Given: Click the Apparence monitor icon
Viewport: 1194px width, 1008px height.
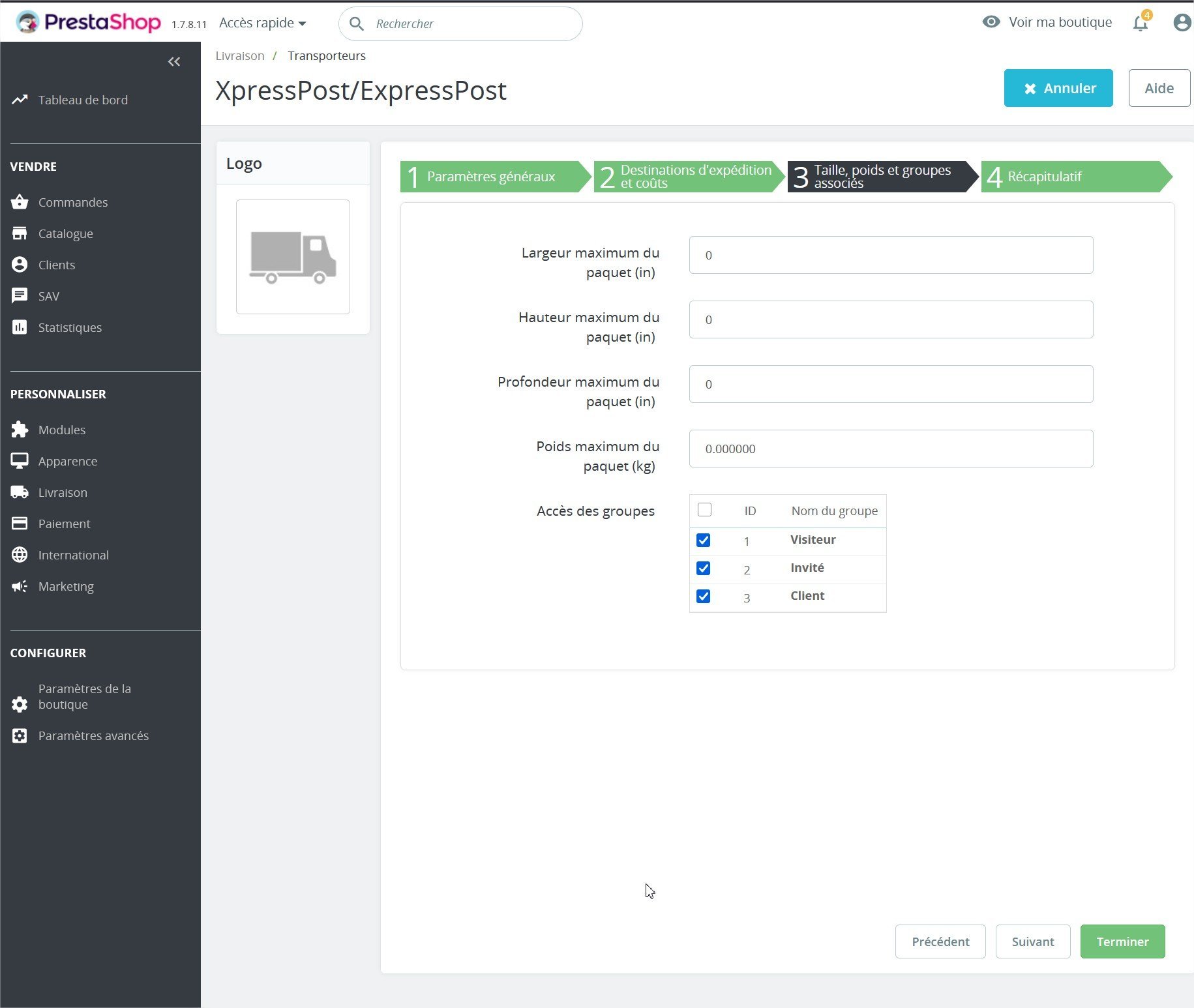Looking at the screenshot, I should point(20,461).
